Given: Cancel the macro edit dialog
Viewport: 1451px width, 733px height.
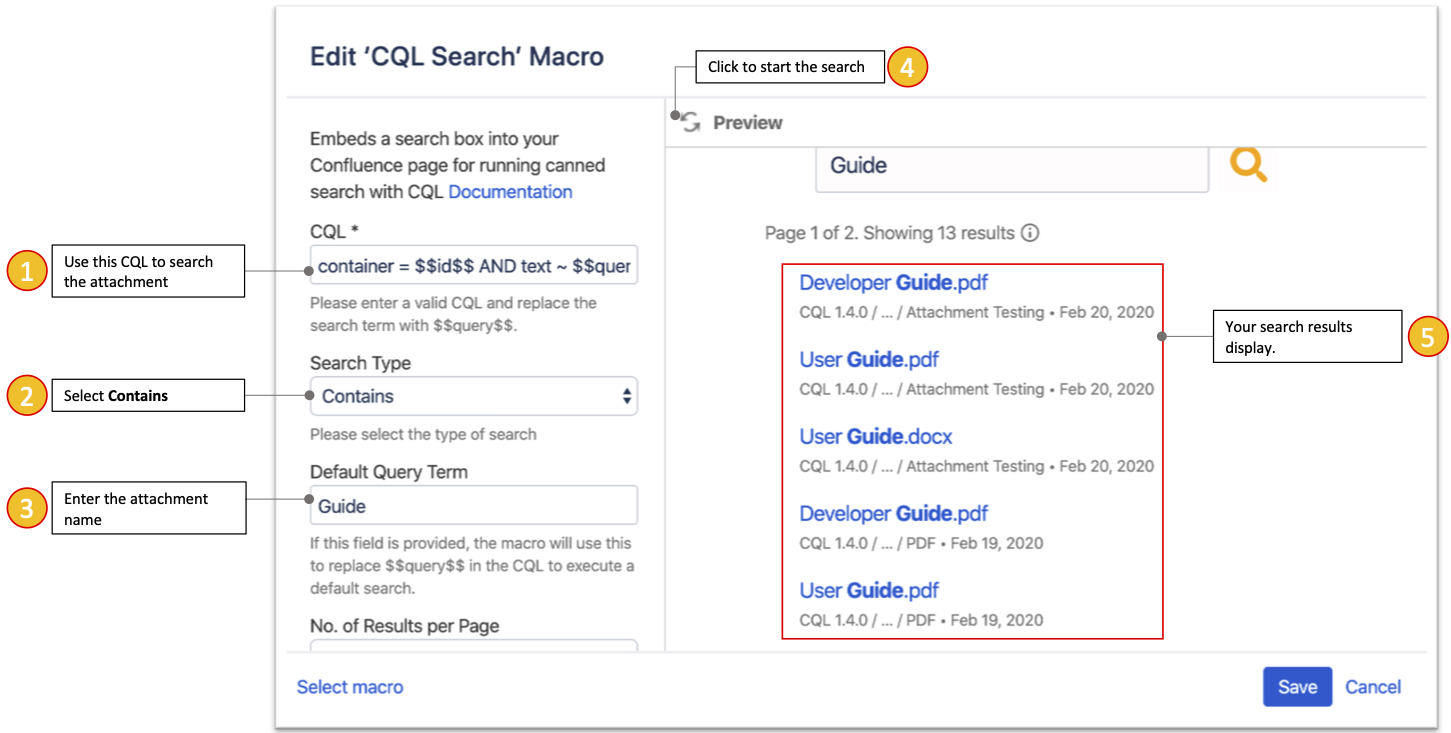Looking at the screenshot, I should 1372,687.
